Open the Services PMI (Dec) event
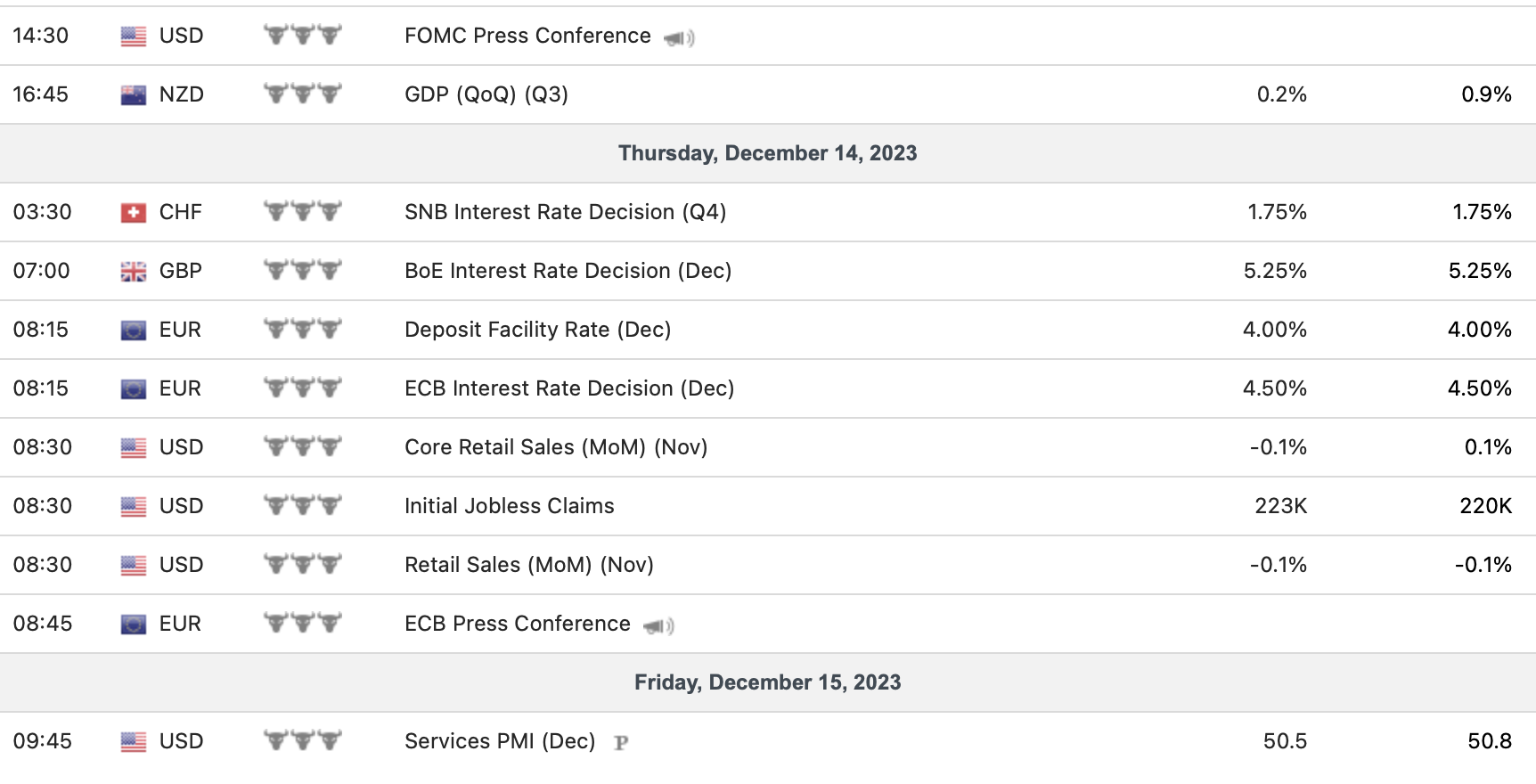The height and width of the screenshot is (784, 1536). click(499, 741)
